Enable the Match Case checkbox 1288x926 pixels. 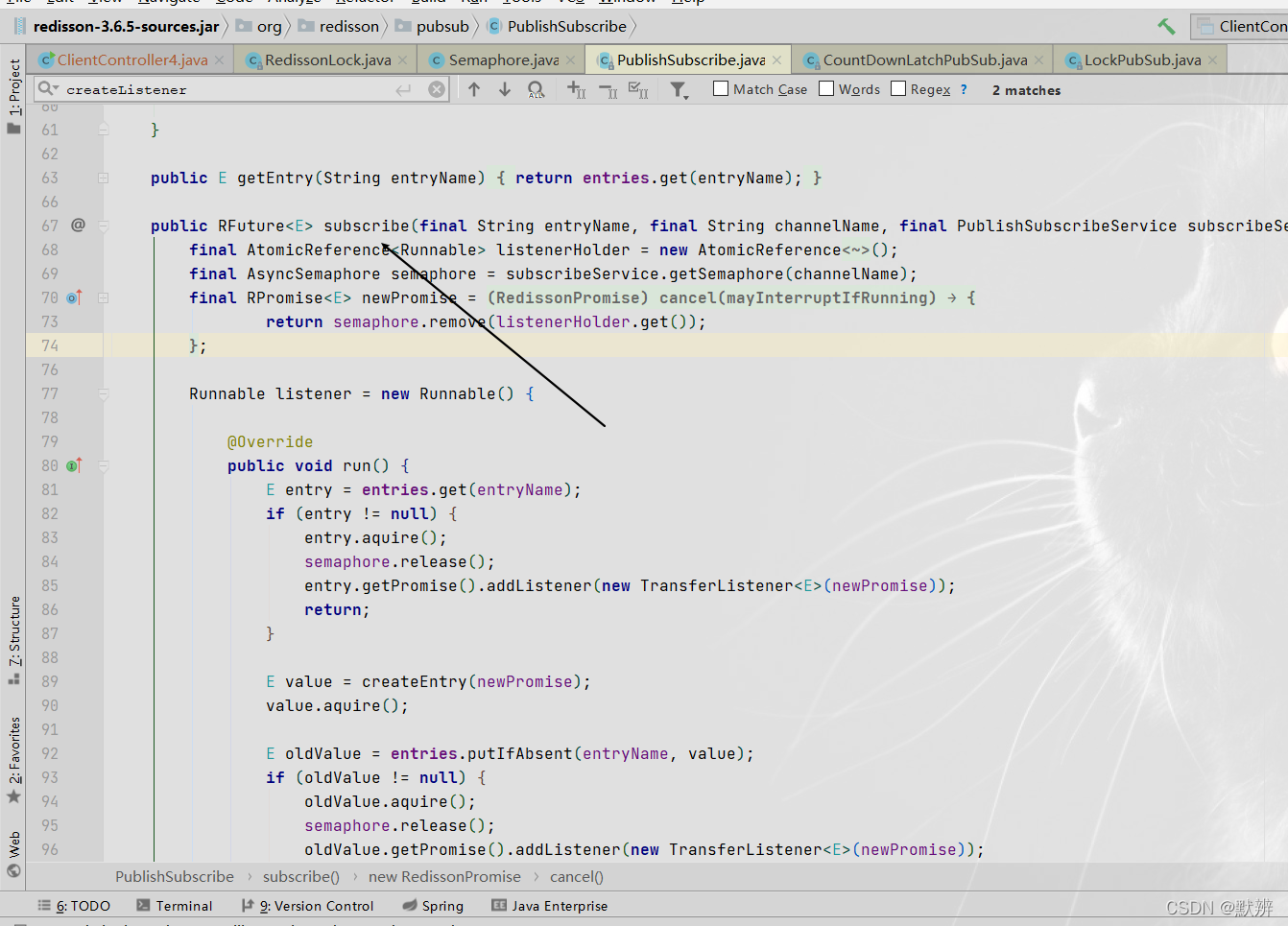tap(722, 89)
